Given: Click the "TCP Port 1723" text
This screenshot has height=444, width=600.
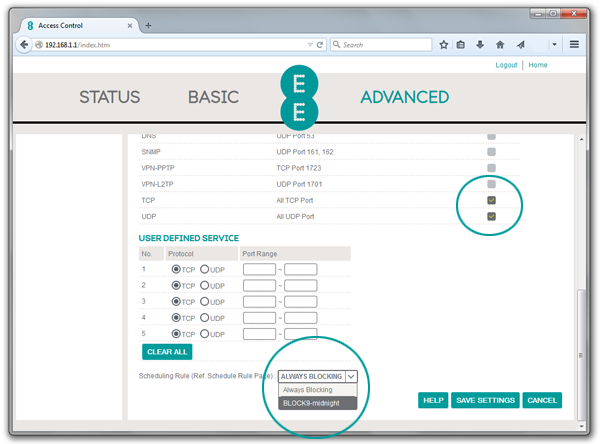Looking at the screenshot, I should pos(299,168).
